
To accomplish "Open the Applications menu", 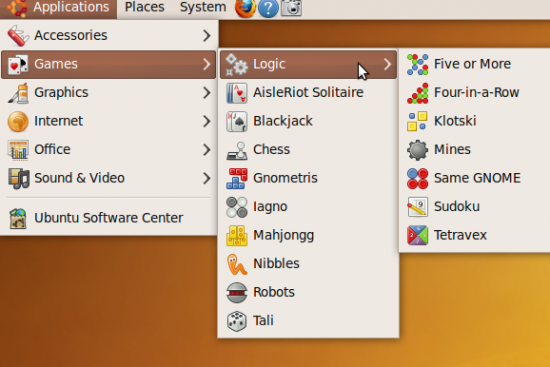I will pyautogui.click(x=58, y=8).
